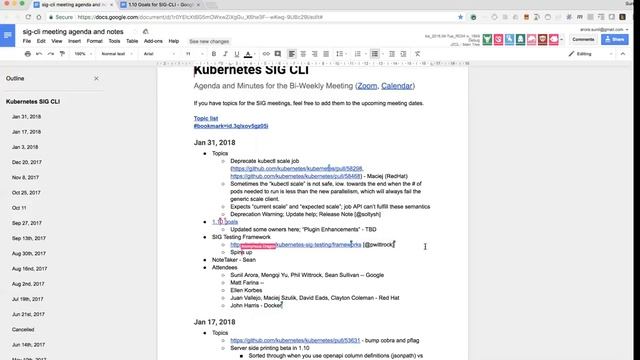Toggle italic formatting
This screenshot has width=640, height=360.
pyautogui.click(x=225, y=54)
